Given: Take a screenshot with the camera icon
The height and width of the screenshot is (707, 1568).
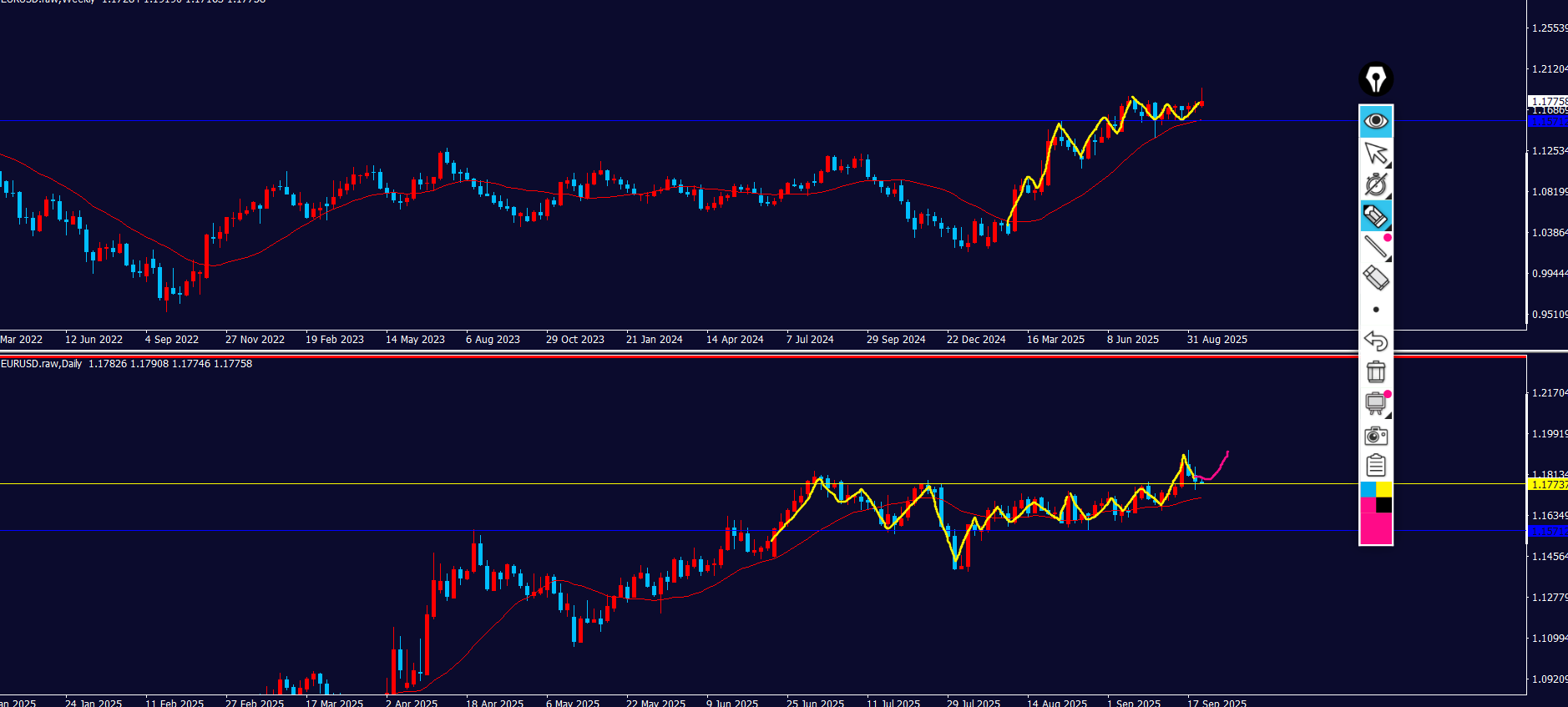Looking at the screenshot, I should 1375,435.
